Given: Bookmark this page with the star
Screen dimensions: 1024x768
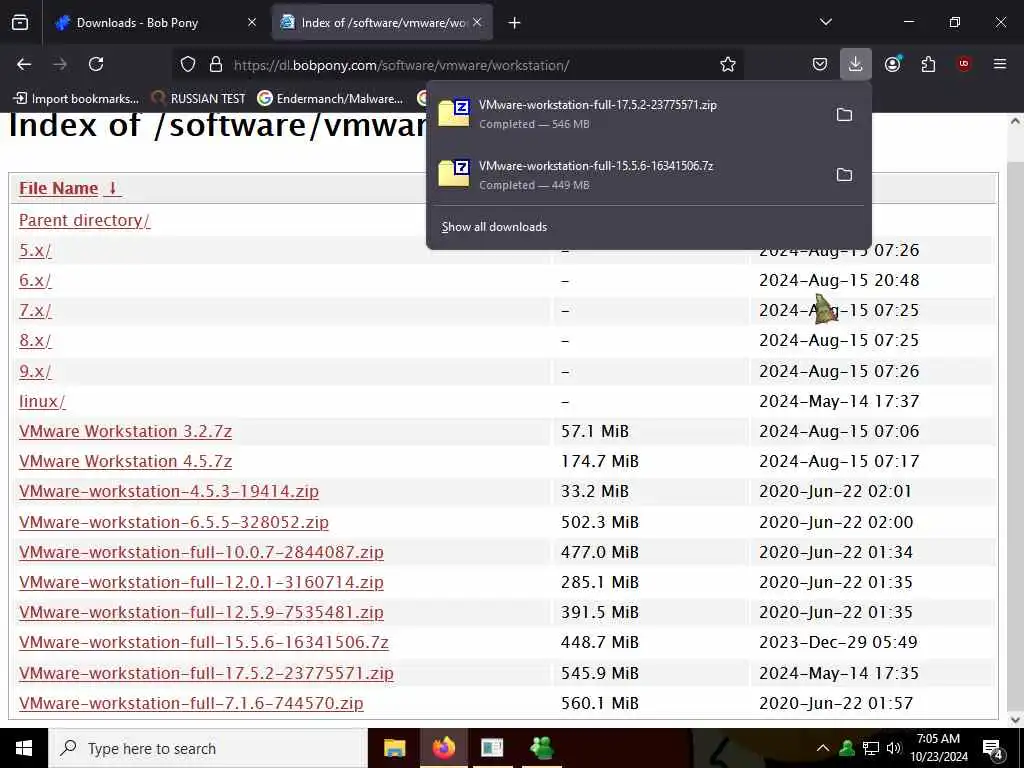Looking at the screenshot, I should point(728,65).
